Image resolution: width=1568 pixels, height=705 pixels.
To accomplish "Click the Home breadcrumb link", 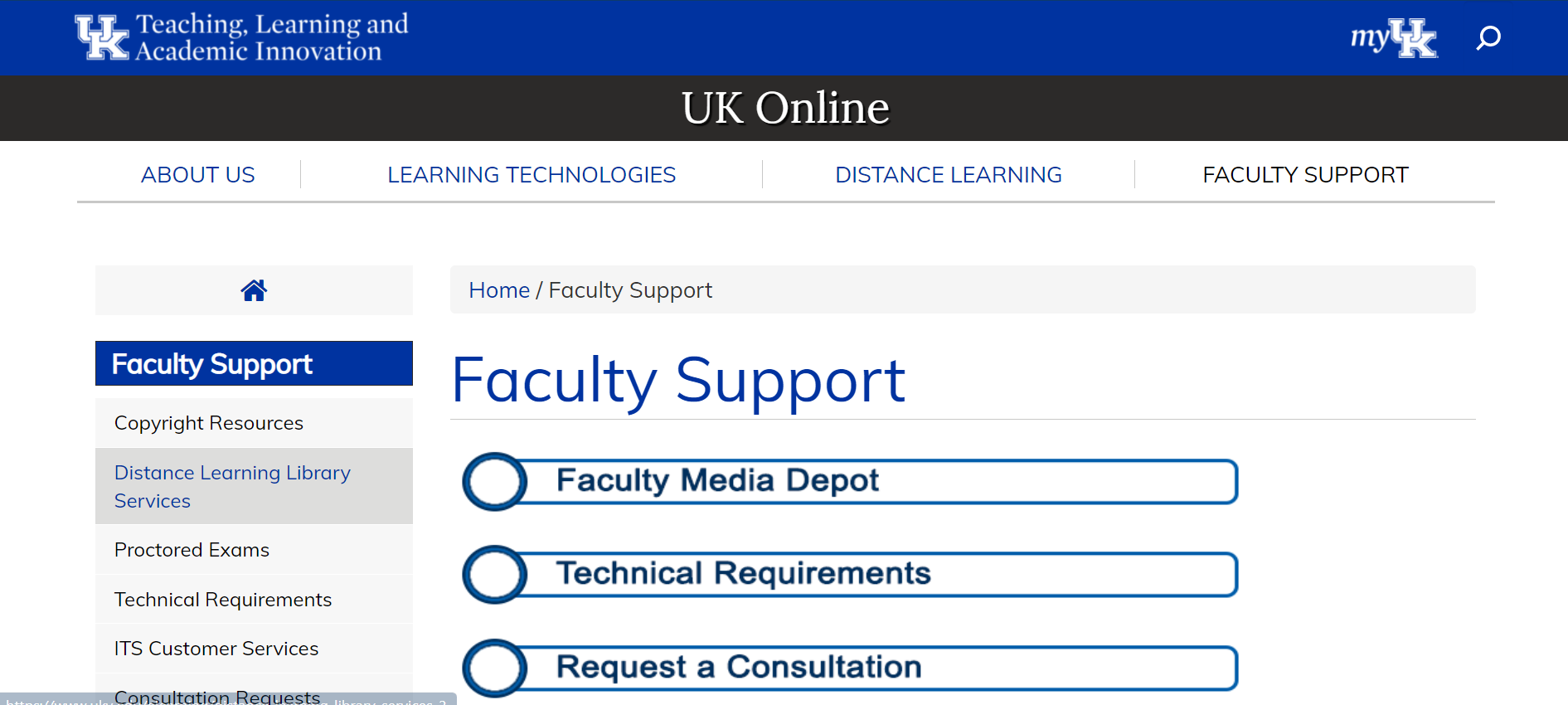I will click(x=498, y=290).
